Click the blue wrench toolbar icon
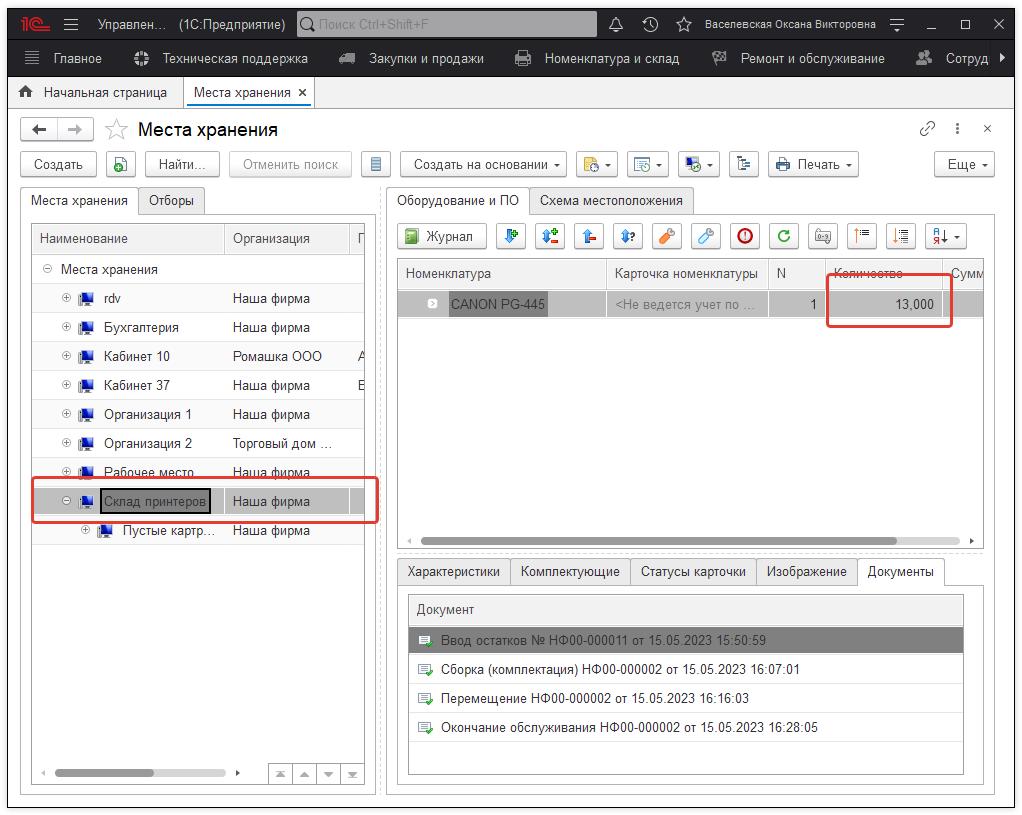The height and width of the screenshot is (815, 1022). tap(706, 236)
